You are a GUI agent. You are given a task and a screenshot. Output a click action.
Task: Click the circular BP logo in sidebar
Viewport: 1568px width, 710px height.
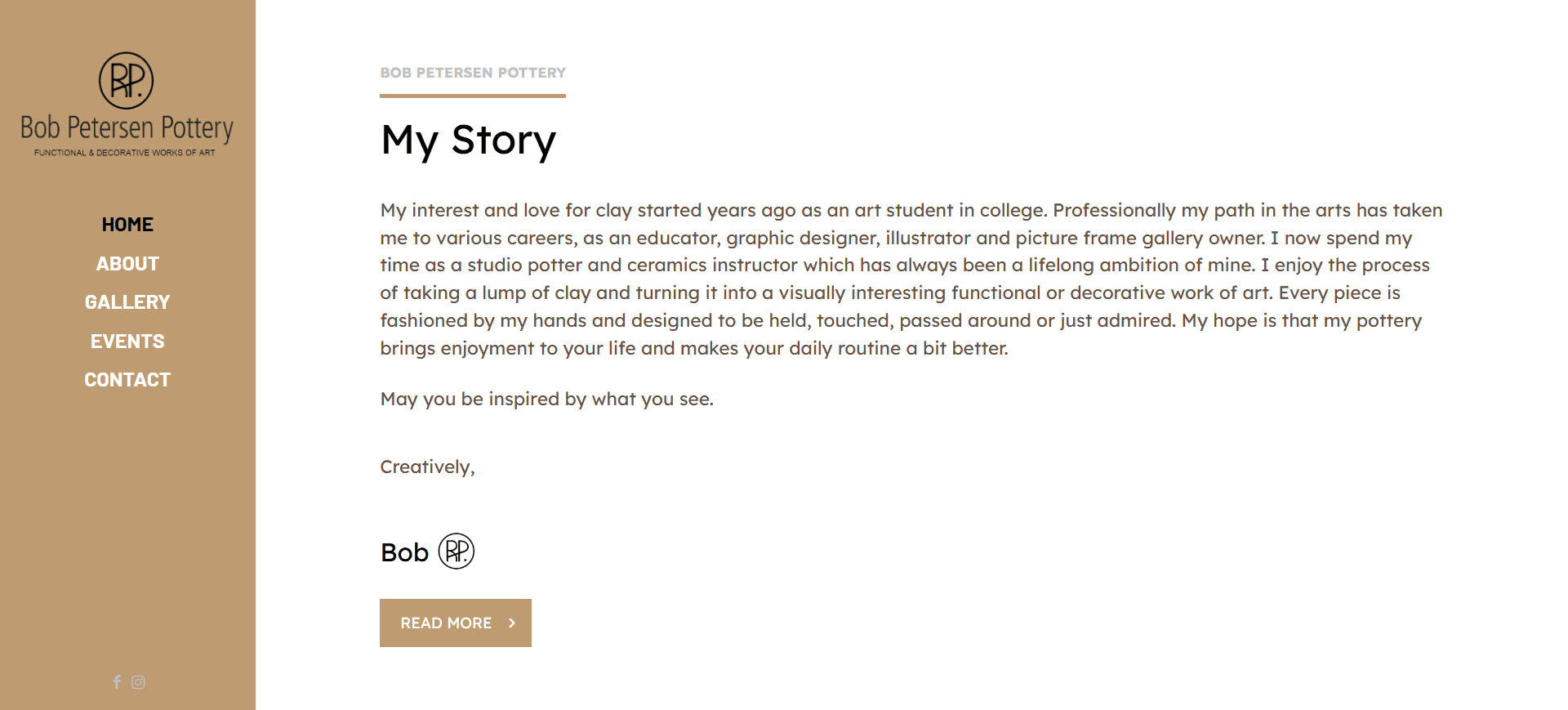coord(127,81)
